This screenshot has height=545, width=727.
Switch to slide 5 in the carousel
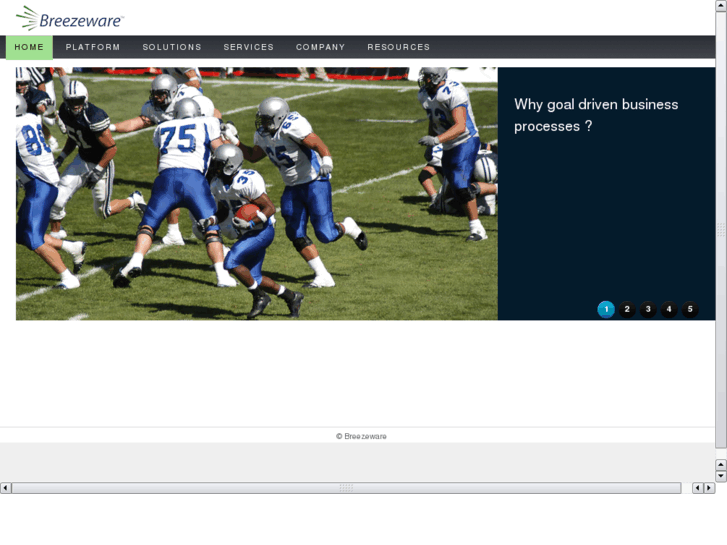pos(690,309)
